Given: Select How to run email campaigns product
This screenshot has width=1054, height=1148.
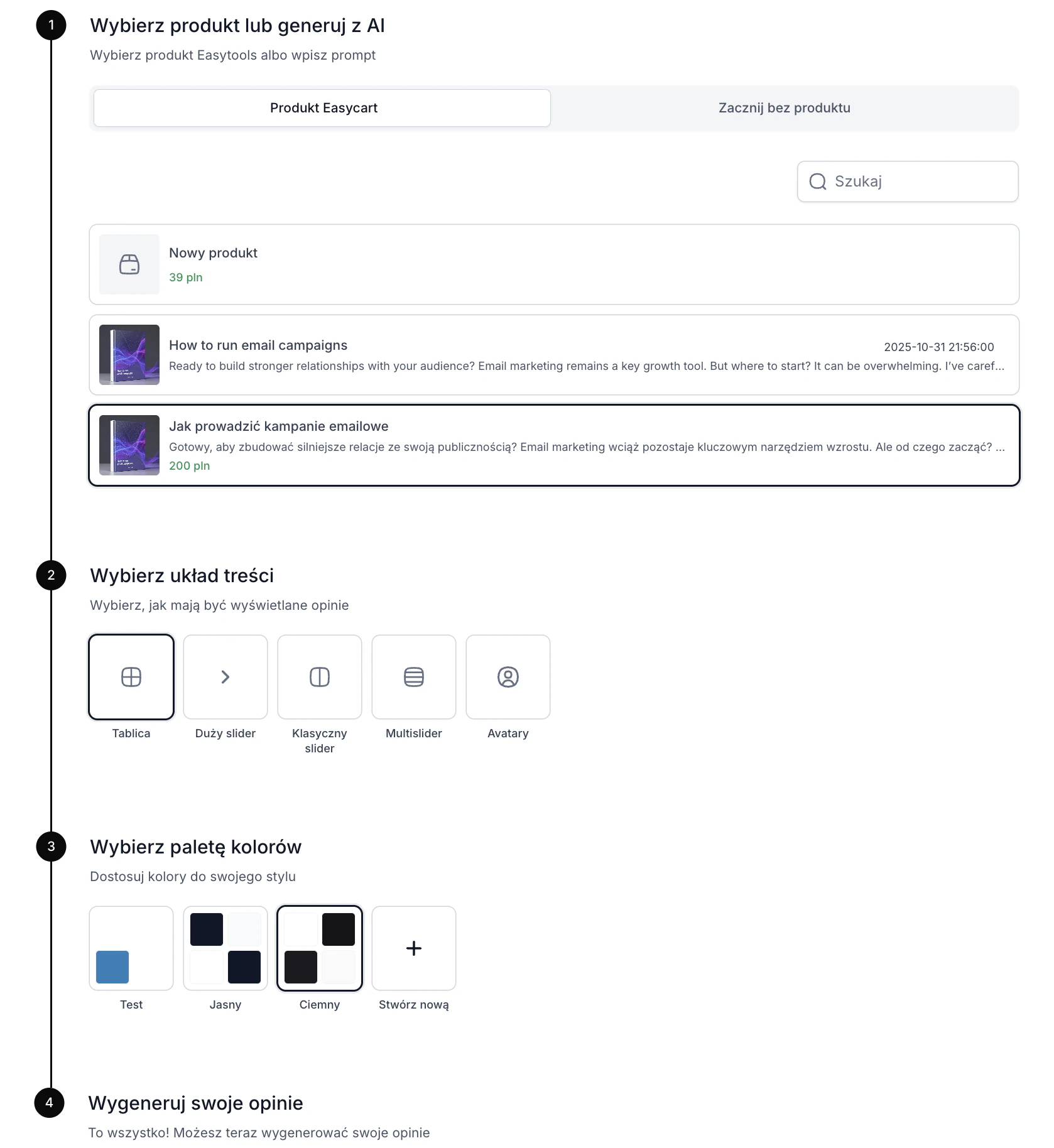Looking at the screenshot, I should [x=554, y=355].
